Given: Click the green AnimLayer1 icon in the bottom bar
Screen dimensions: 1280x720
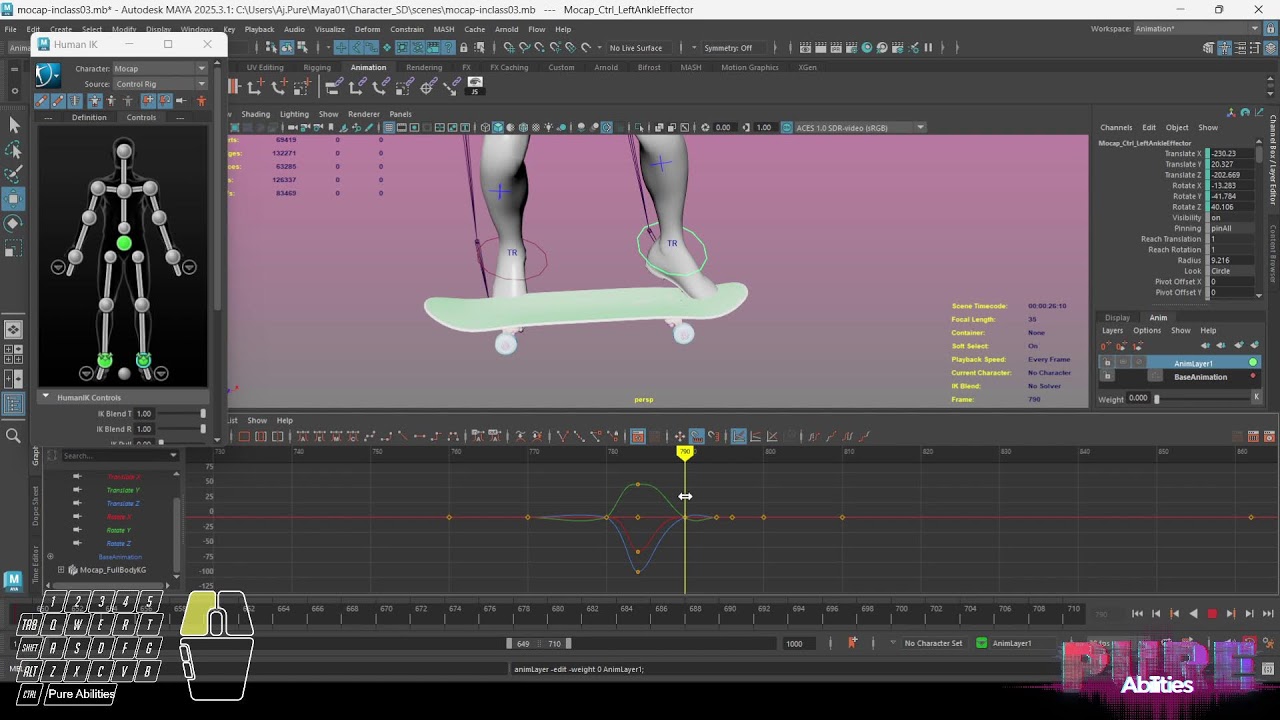Looking at the screenshot, I should [981, 643].
